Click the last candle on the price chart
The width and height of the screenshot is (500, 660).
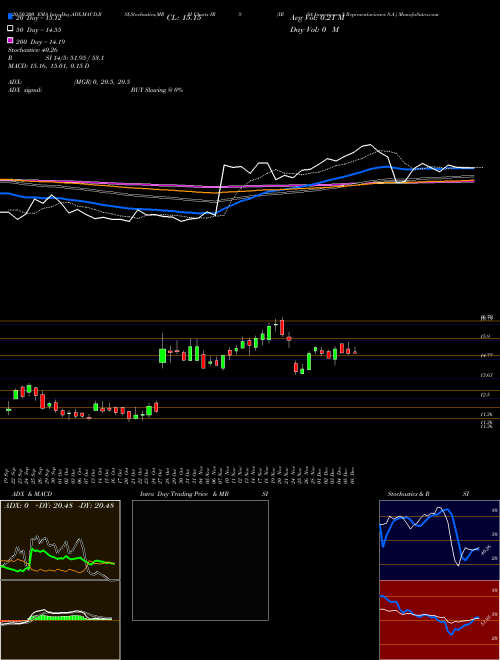pyautogui.click(x=355, y=351)
